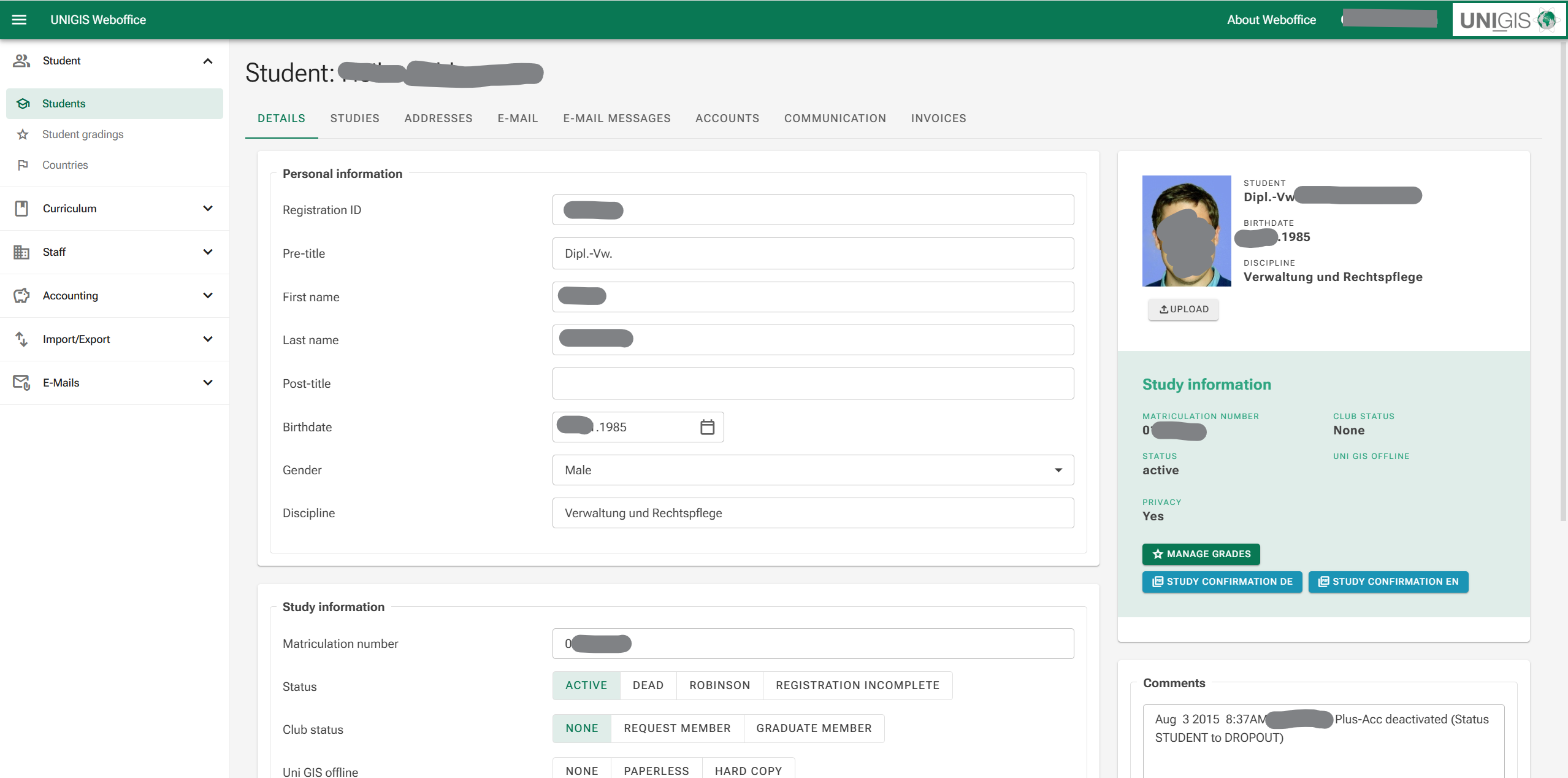Viewport: 1568px width, 778px height.
Task: Set Status to ROBINSON
Action: coord(720,685)
